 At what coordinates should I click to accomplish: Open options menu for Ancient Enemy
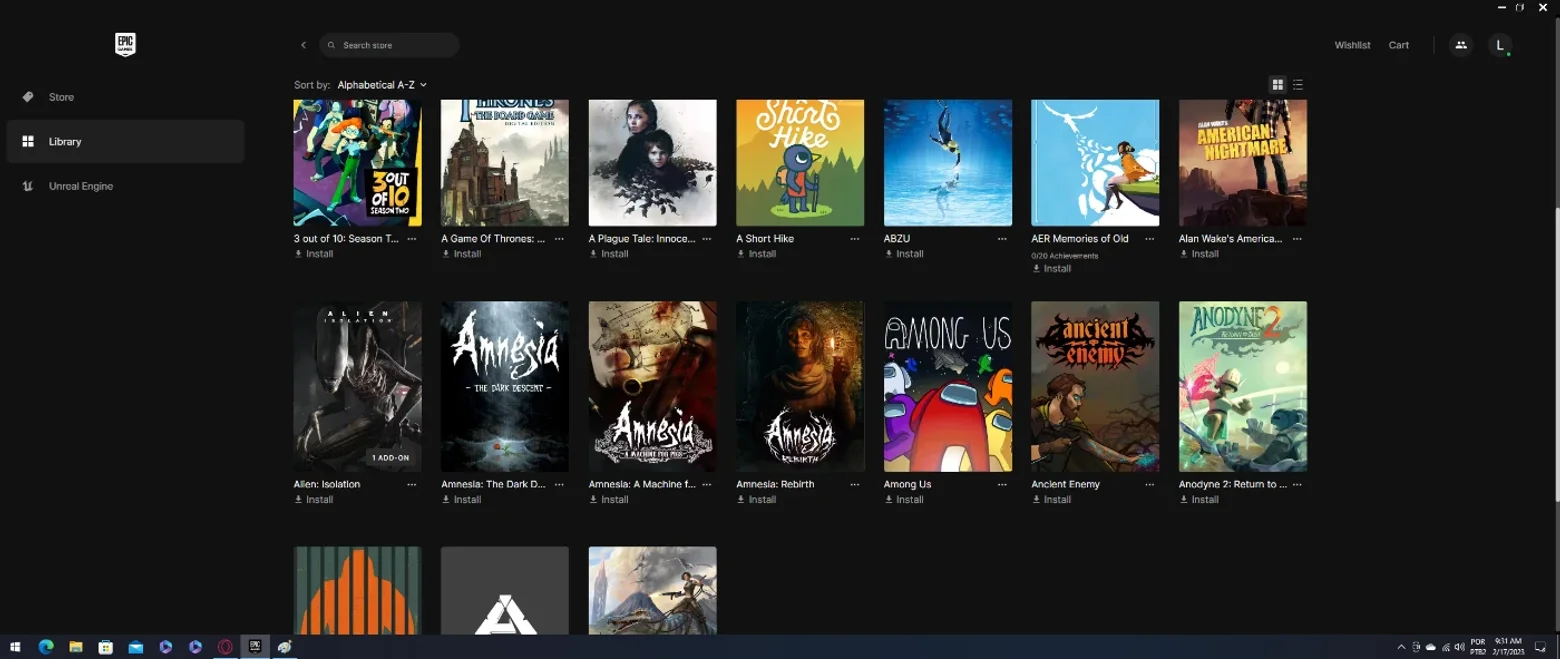(1150, 484)
